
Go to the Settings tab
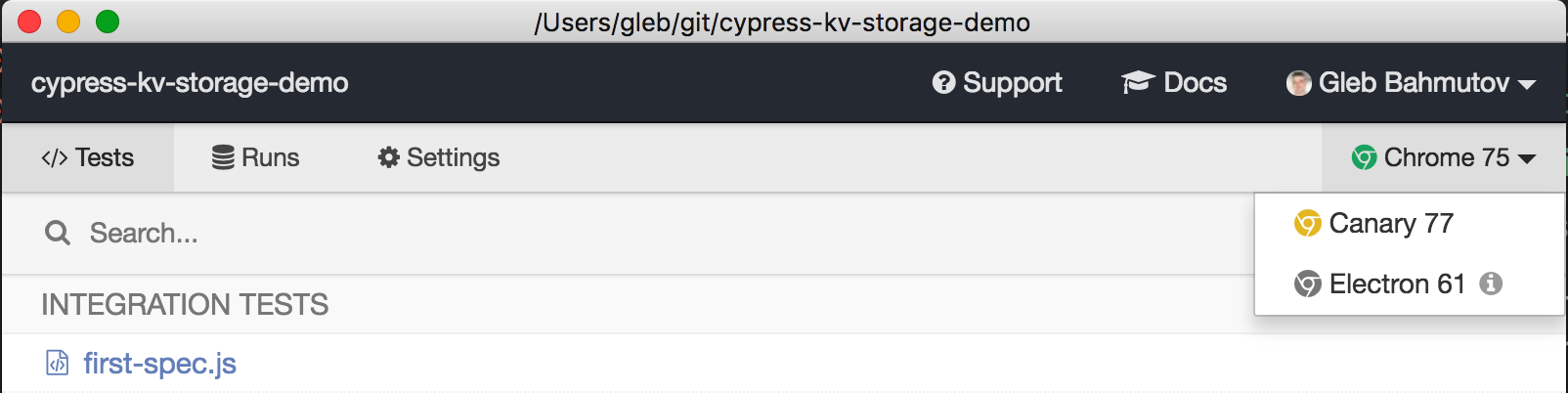439,157
